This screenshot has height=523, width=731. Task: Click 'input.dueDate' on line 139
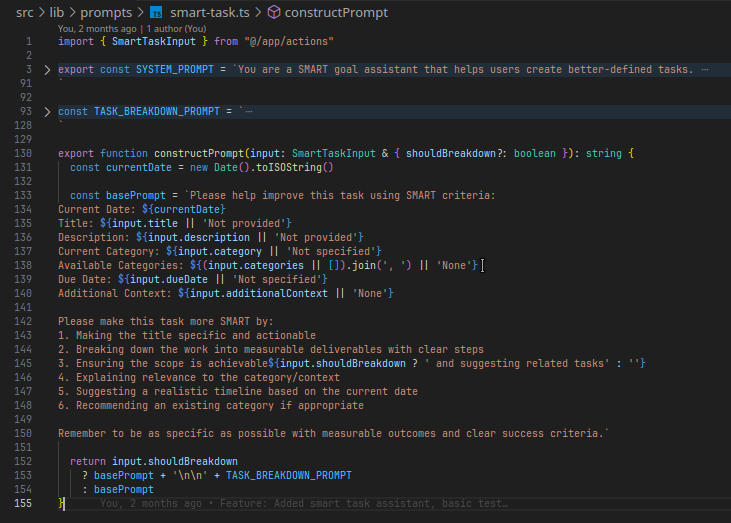pos(169,279)
